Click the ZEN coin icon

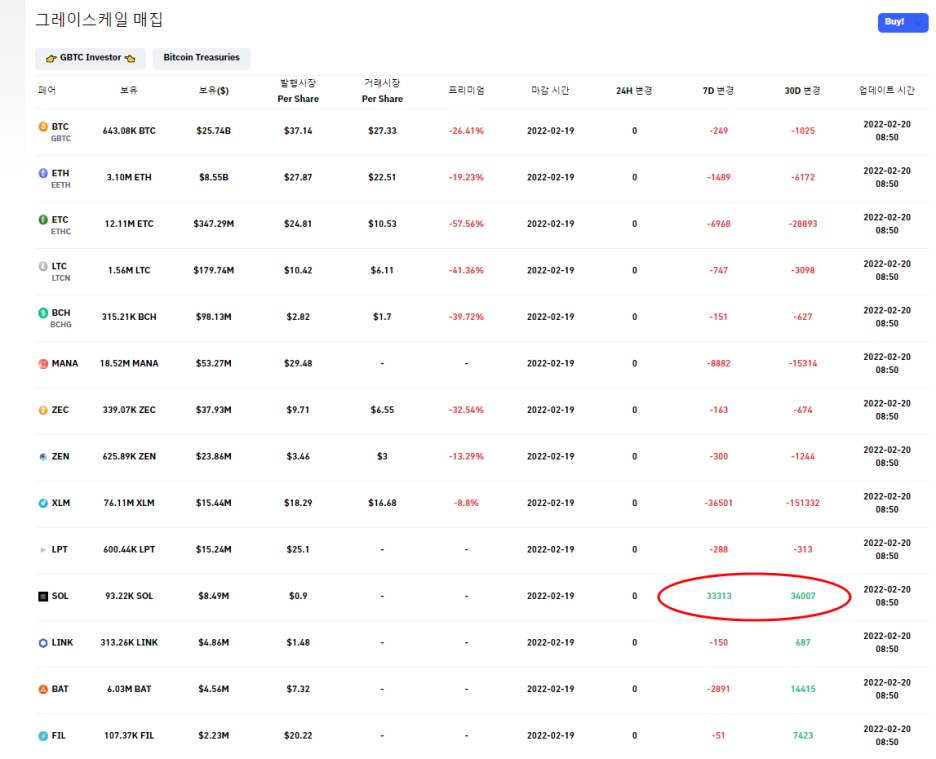43,457
